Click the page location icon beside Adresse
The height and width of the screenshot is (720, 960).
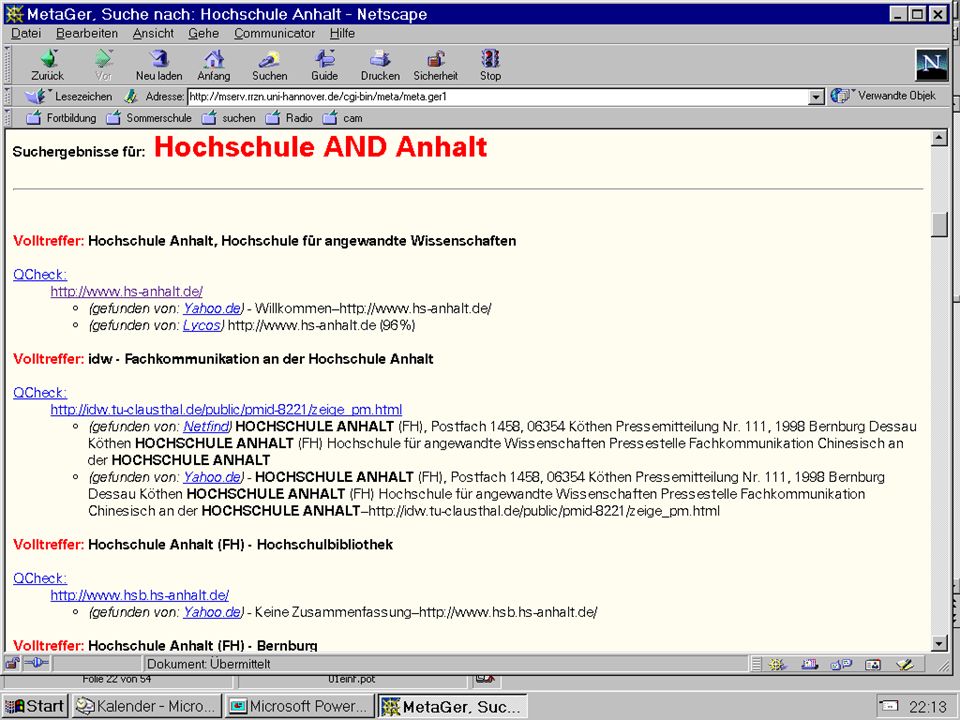(x=130, y=96)
